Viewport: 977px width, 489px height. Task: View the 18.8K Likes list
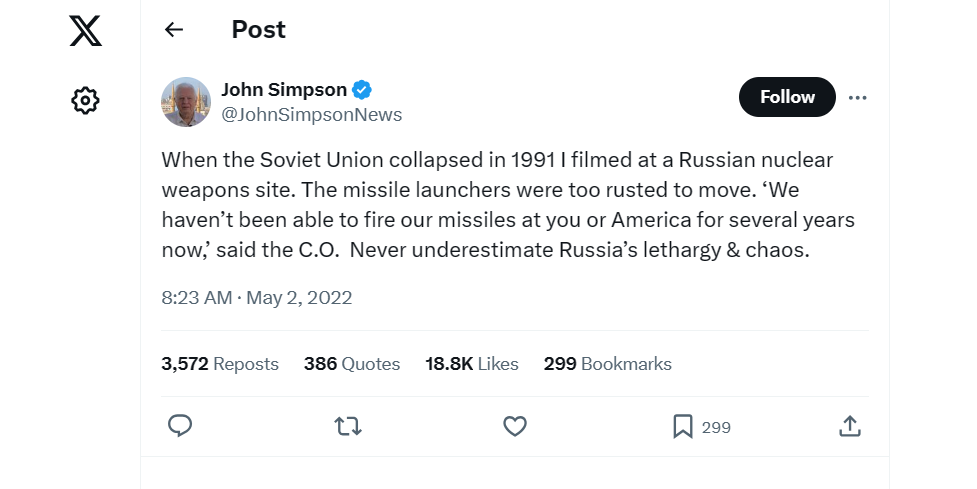pos(472,364)
